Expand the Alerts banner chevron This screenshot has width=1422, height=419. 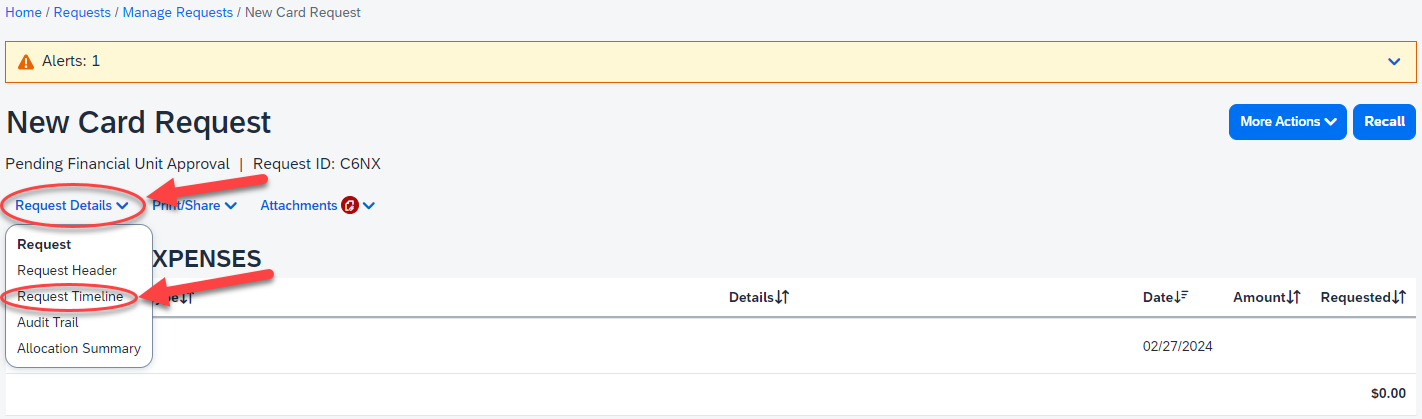pos(1395,62)
